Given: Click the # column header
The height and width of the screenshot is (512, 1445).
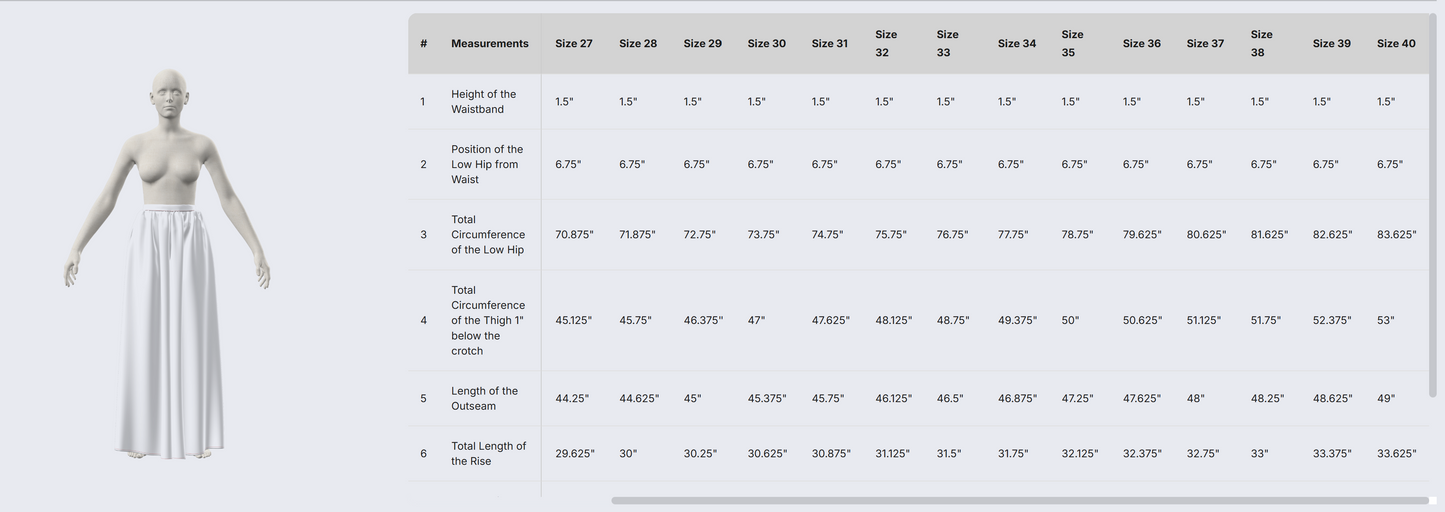Looking at the screenshot, I should [423, 44].
